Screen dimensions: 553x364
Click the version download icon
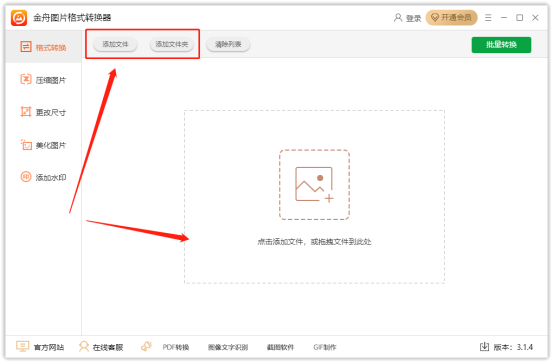point(485,347)
